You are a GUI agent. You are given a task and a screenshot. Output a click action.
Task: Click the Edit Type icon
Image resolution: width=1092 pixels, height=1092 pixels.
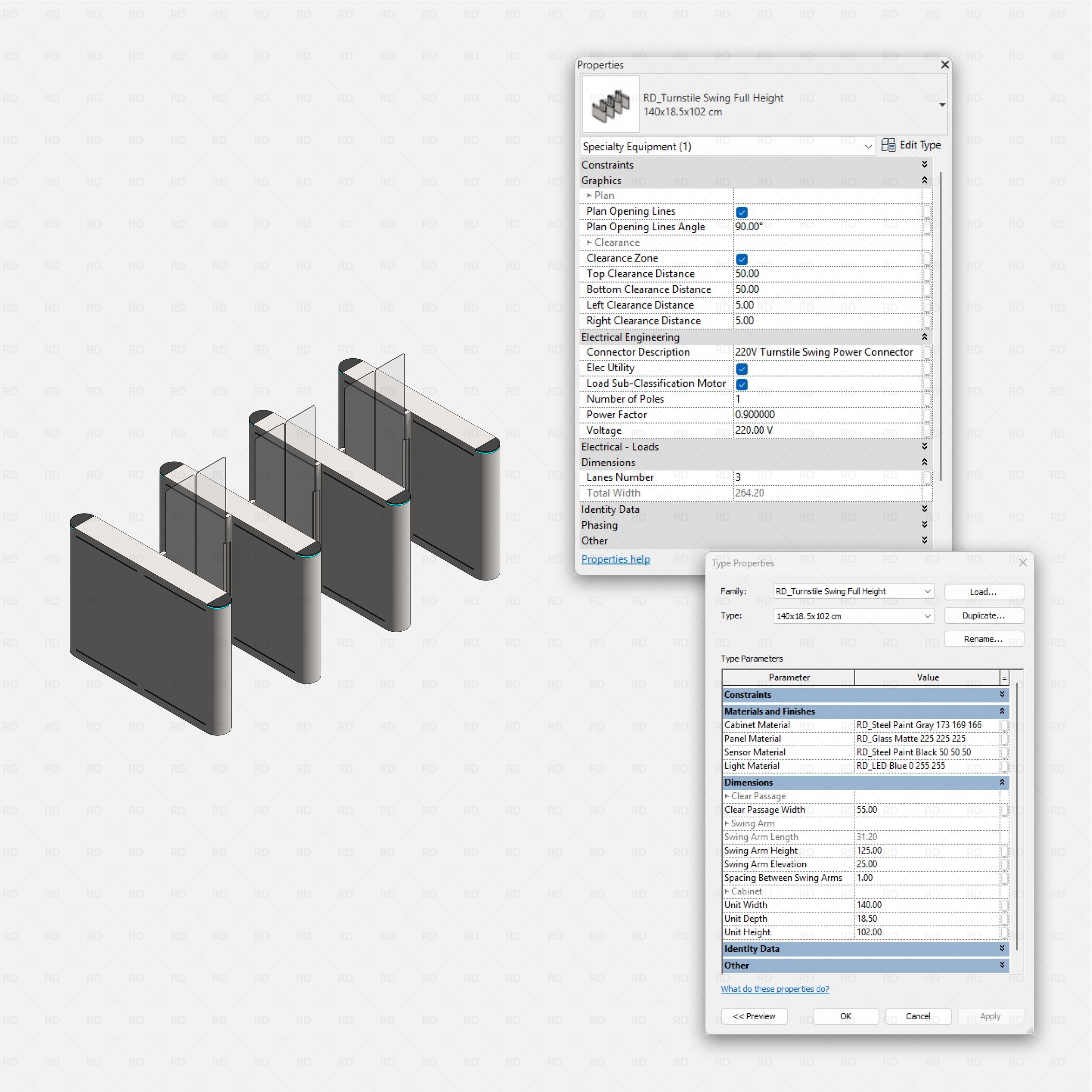click(x=888, y=145)
